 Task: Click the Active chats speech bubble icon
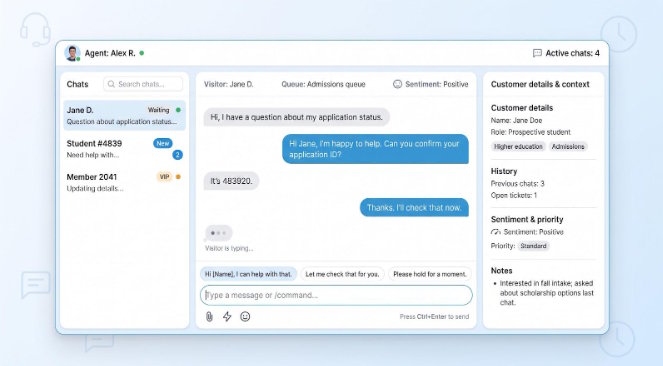coord(537,53)
